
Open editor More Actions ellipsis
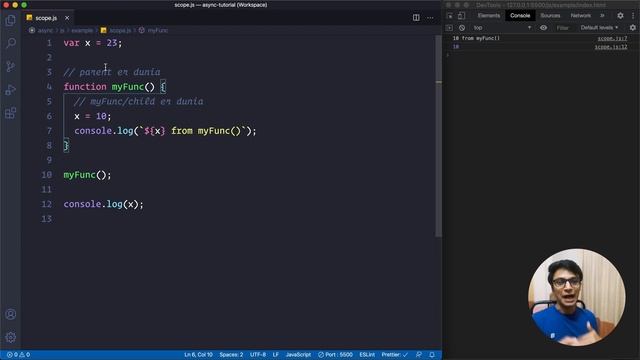[x=430, y=18]
